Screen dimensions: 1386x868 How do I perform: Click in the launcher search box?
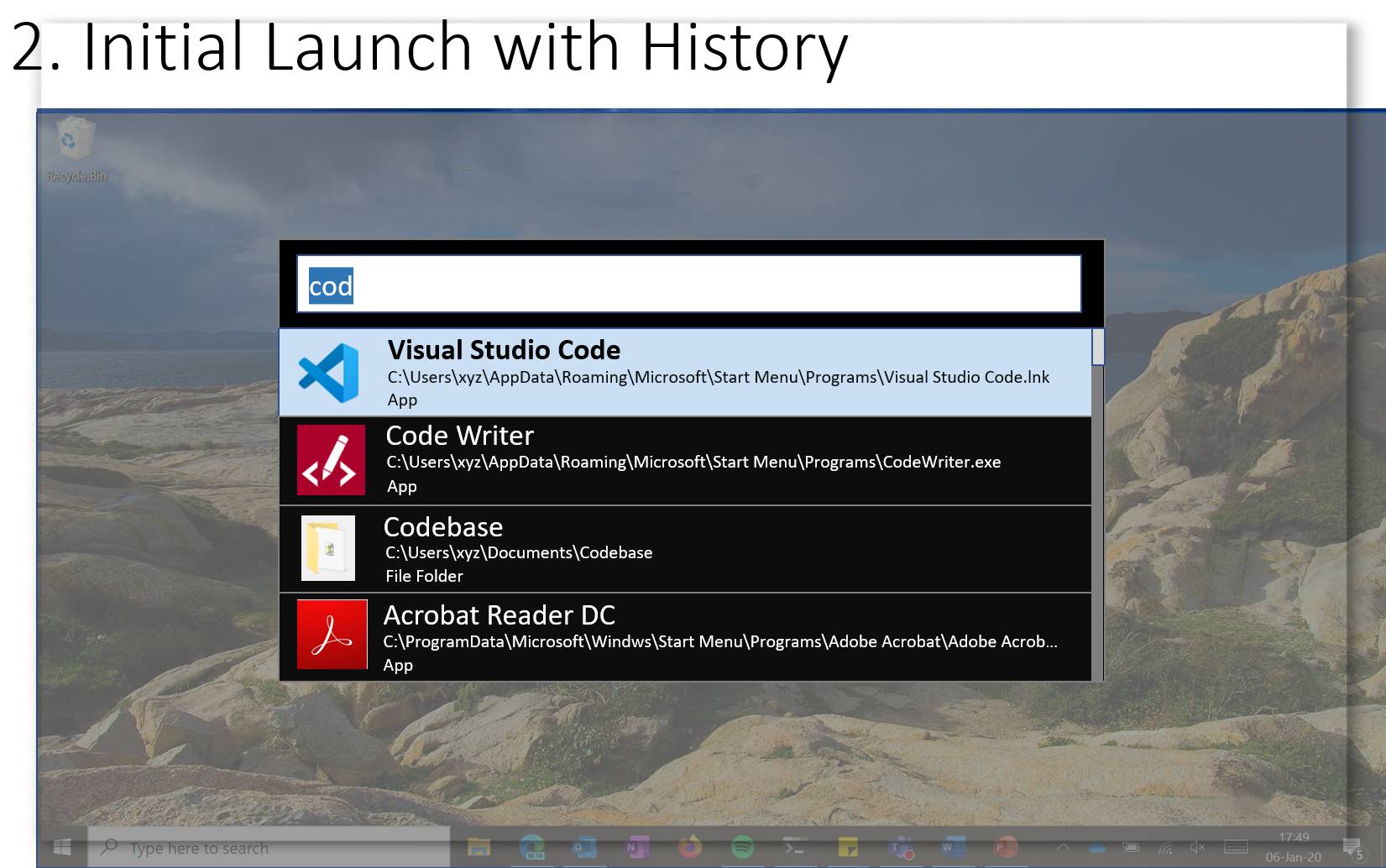click(688, 285)
